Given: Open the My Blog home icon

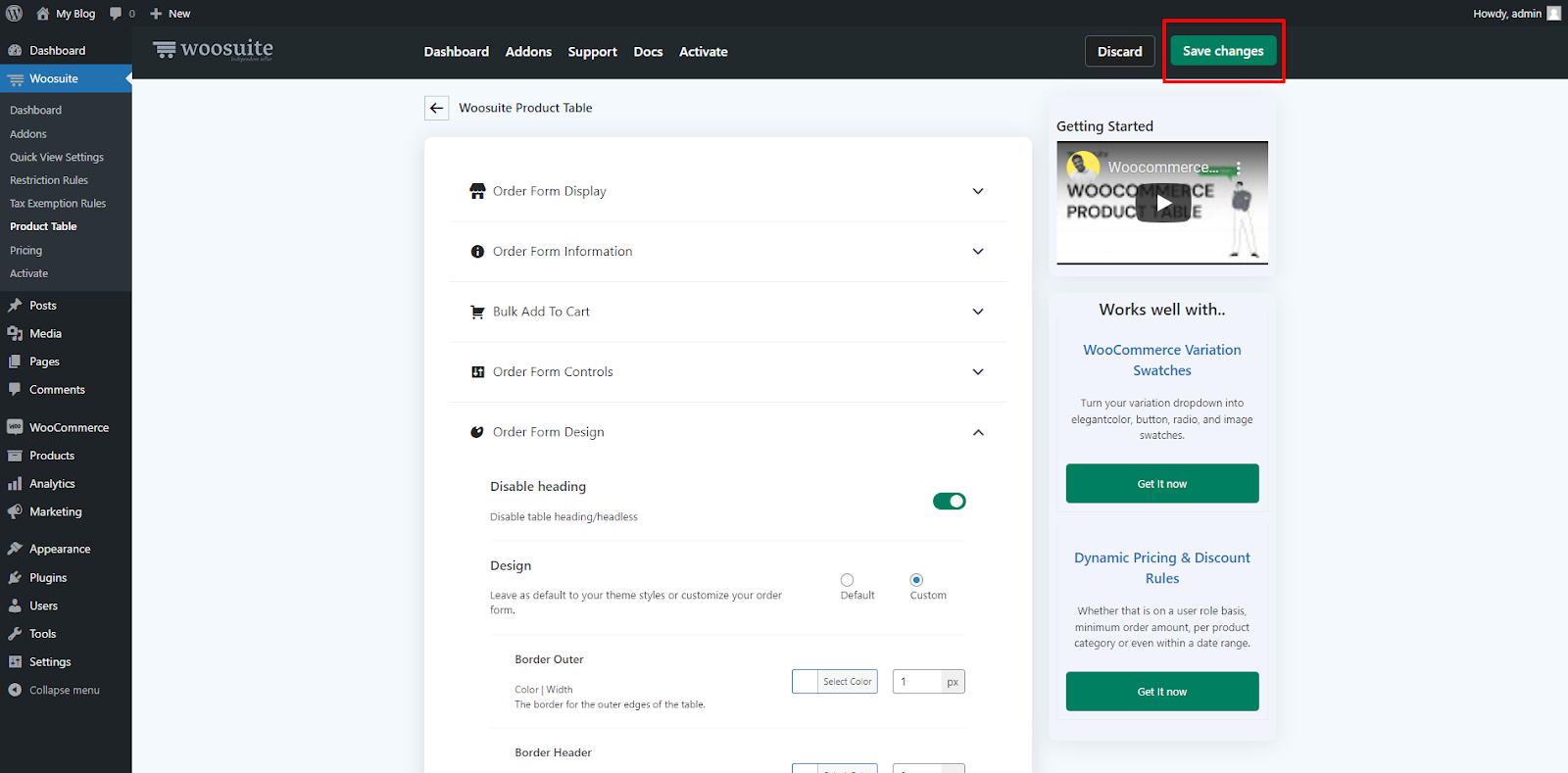Looking at the screenshot, I should (x=42, y=14).
